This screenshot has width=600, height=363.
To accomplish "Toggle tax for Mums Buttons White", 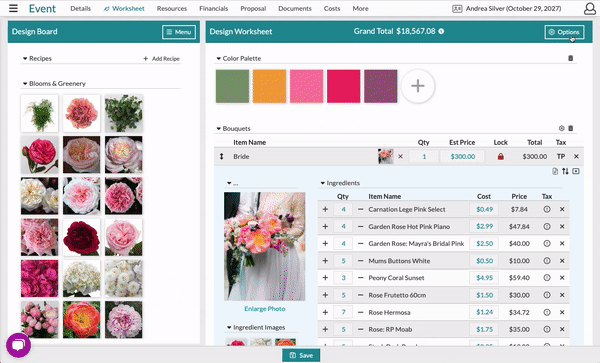I will pyautogui.click(x=547, y=261).
